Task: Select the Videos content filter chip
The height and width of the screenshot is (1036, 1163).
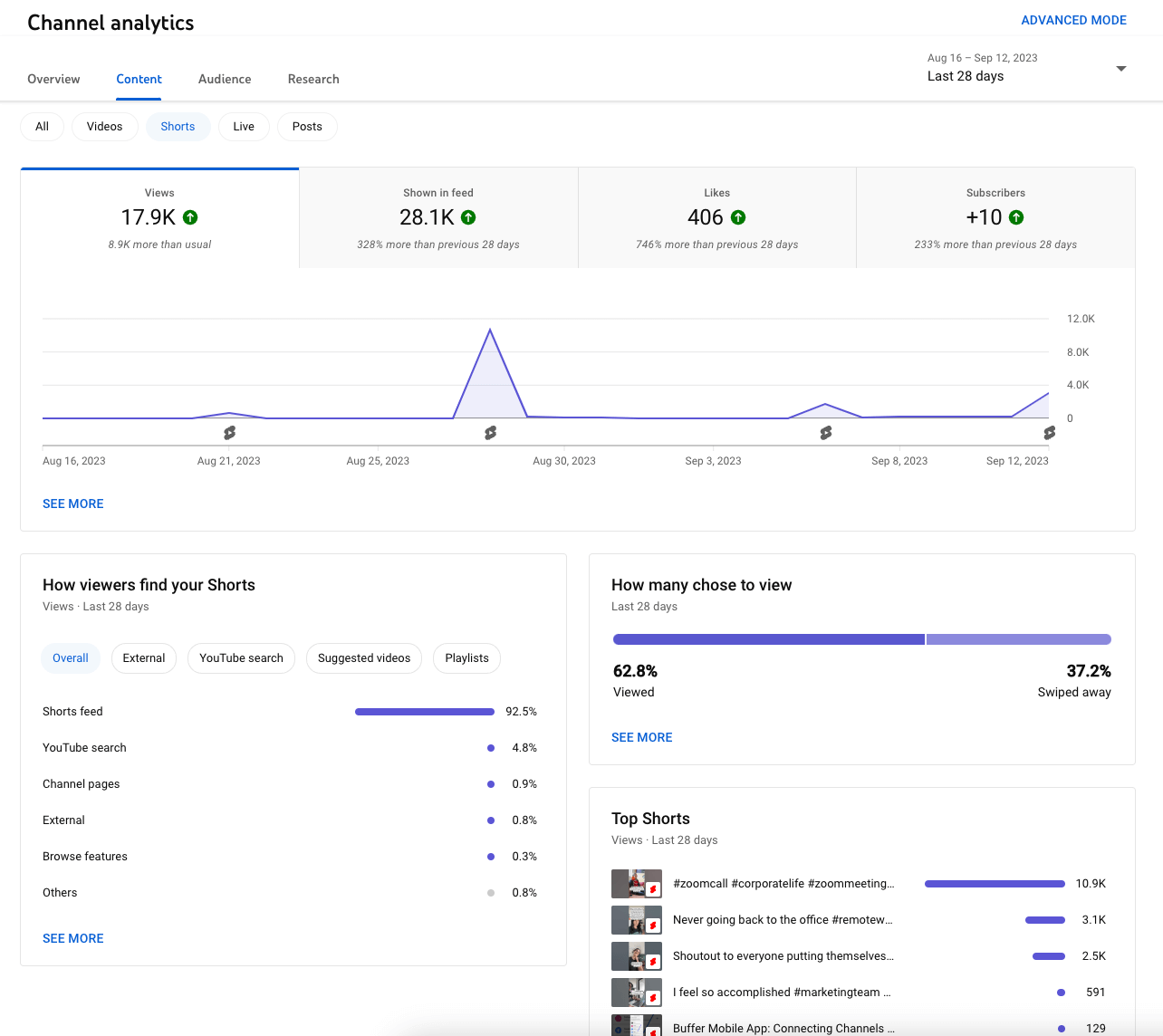Action: (104, 127)
